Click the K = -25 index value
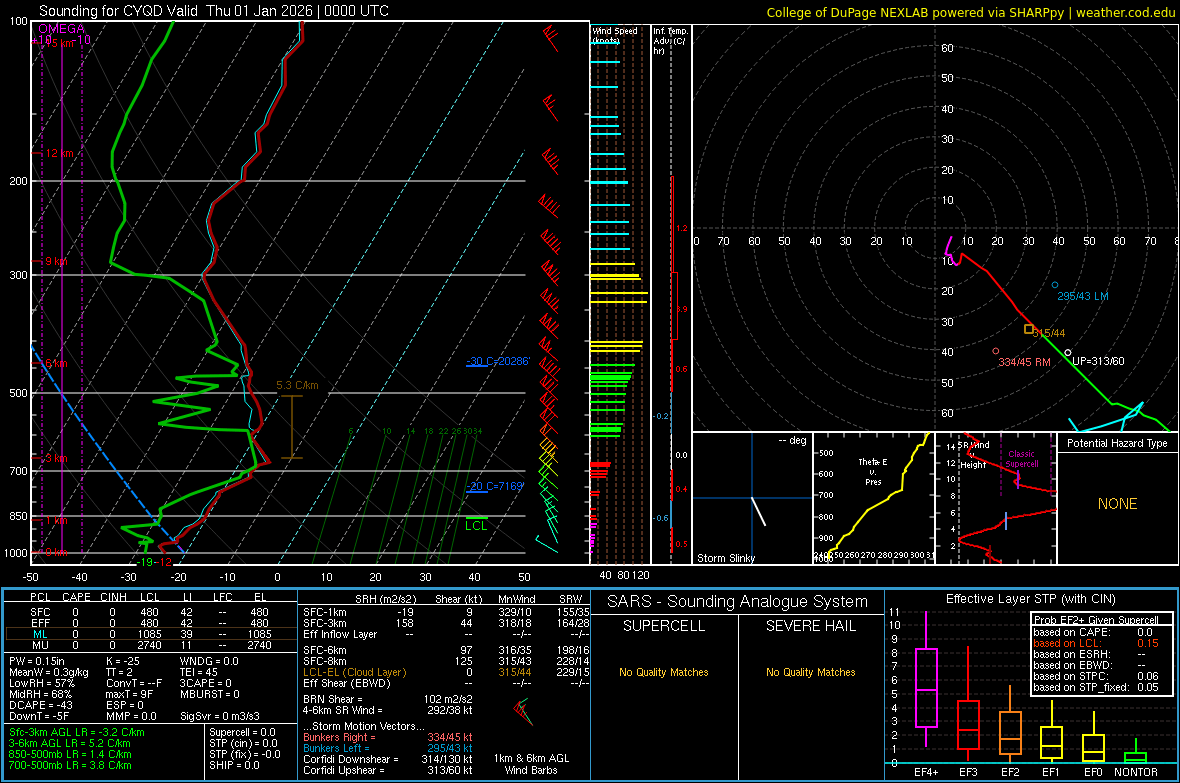The image size is (1180, 783). tap(124, 661)
